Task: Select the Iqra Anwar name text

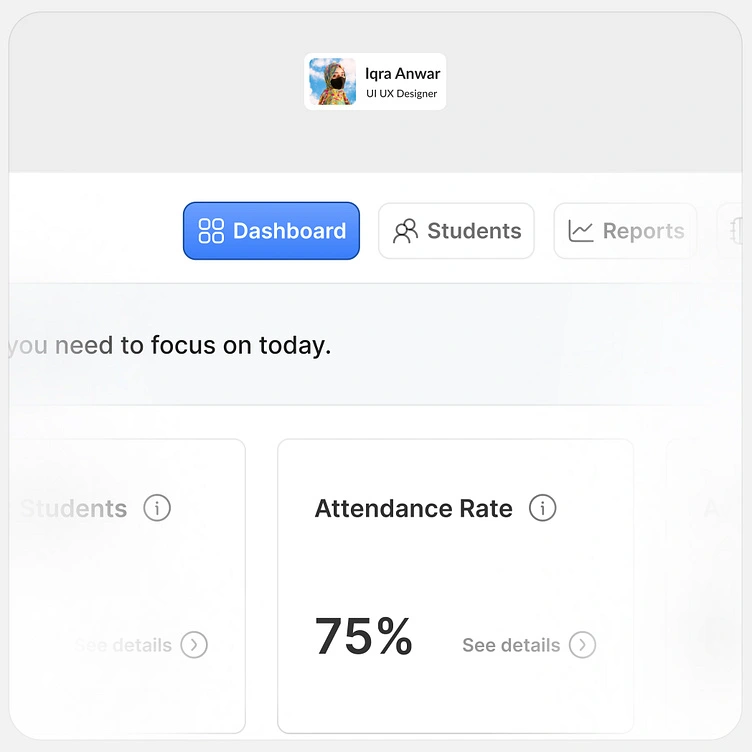Action: pos(402,74)
